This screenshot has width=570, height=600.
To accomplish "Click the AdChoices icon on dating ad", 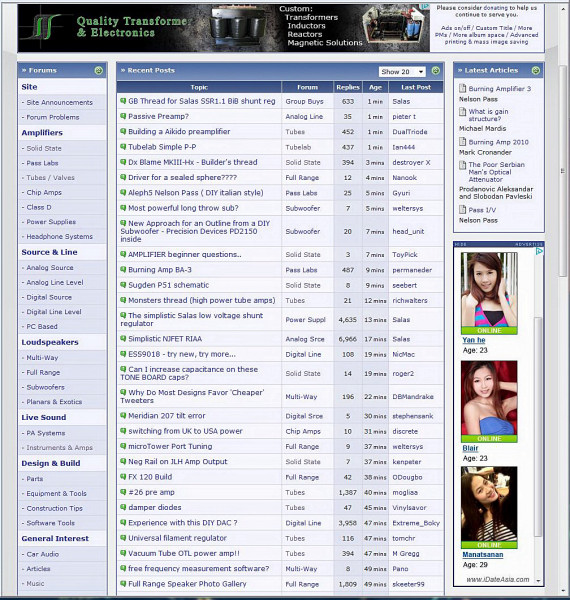I will point(539,251).
